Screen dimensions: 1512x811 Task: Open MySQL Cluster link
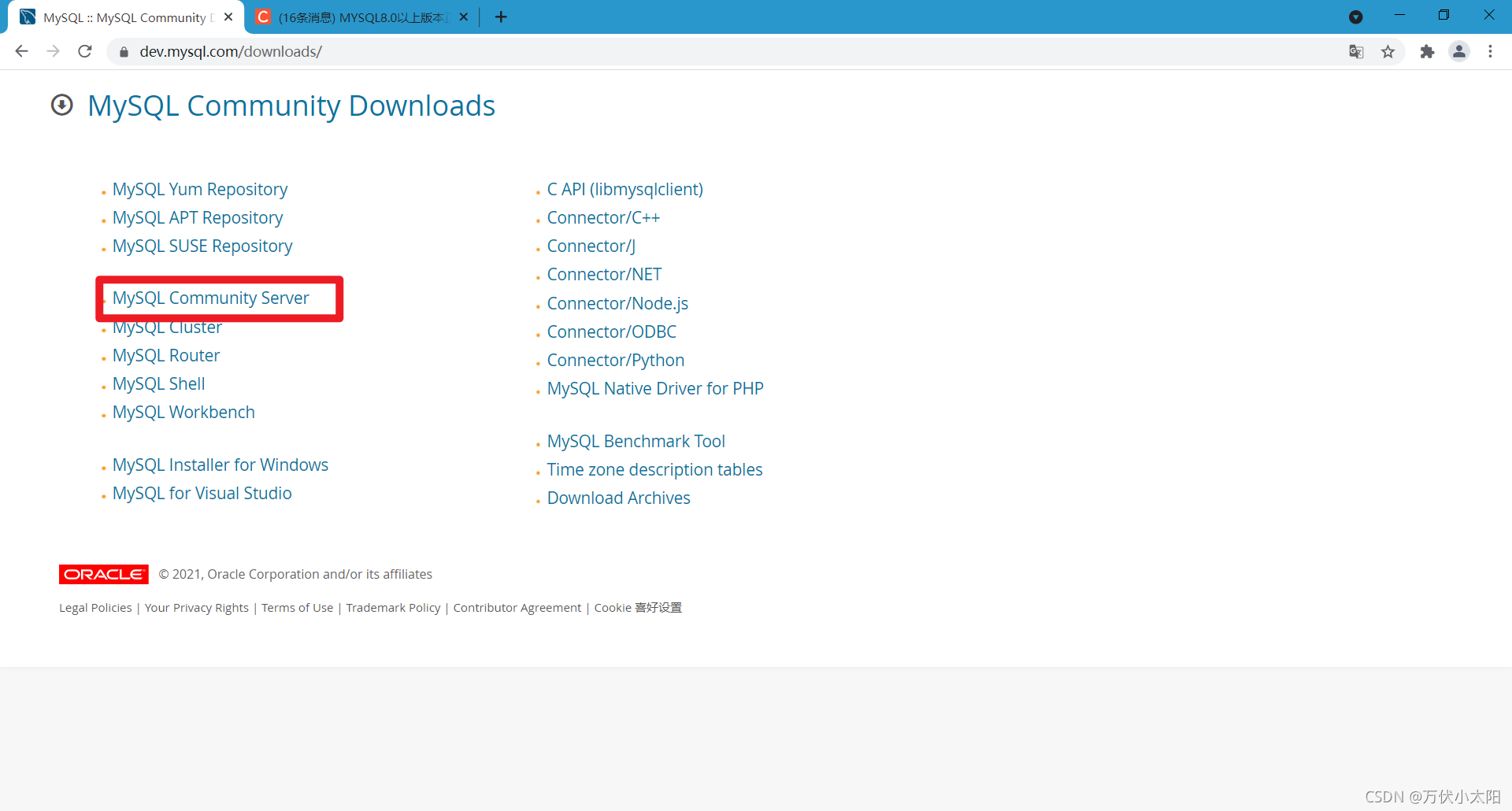(x=167, y=327)
